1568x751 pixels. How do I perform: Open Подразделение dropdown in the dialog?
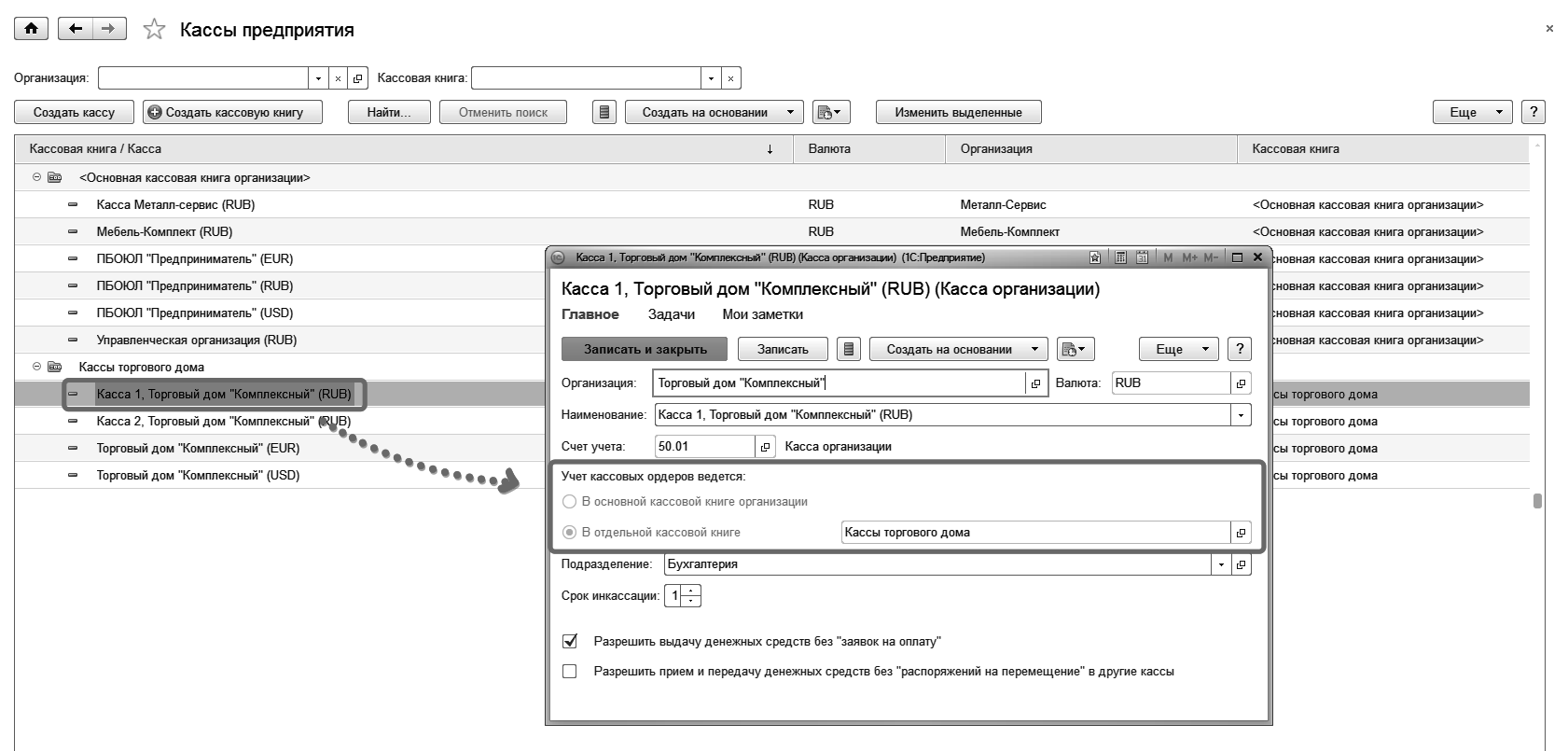[x=1220, y=564]
